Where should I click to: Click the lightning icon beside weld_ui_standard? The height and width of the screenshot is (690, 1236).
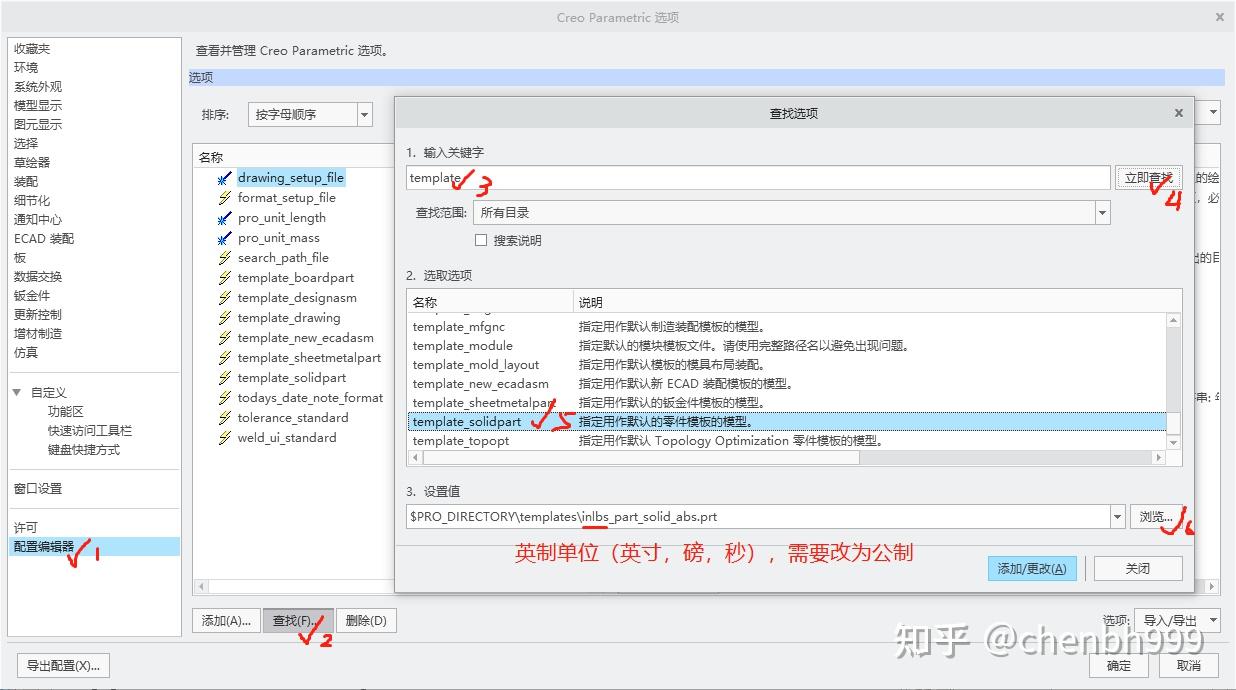click(226, 437)
